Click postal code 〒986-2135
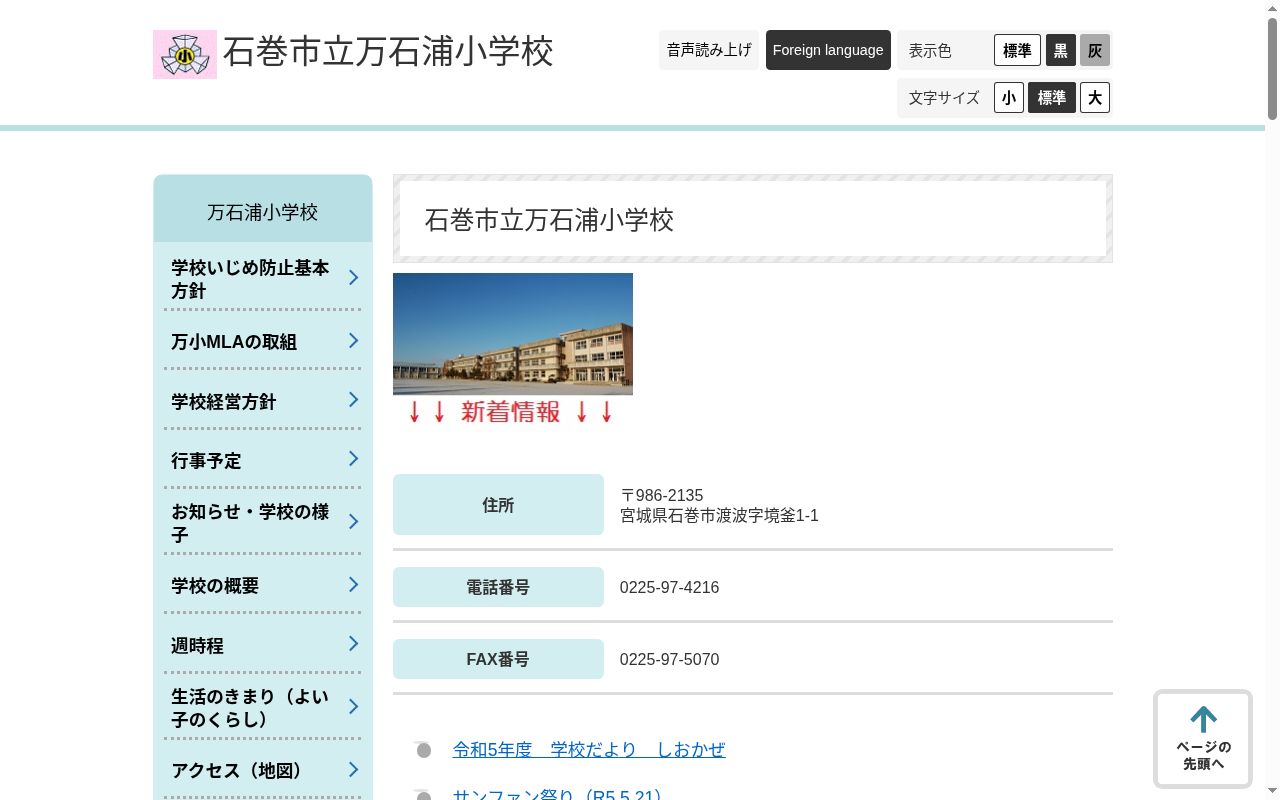 click(x=662, y=495)
